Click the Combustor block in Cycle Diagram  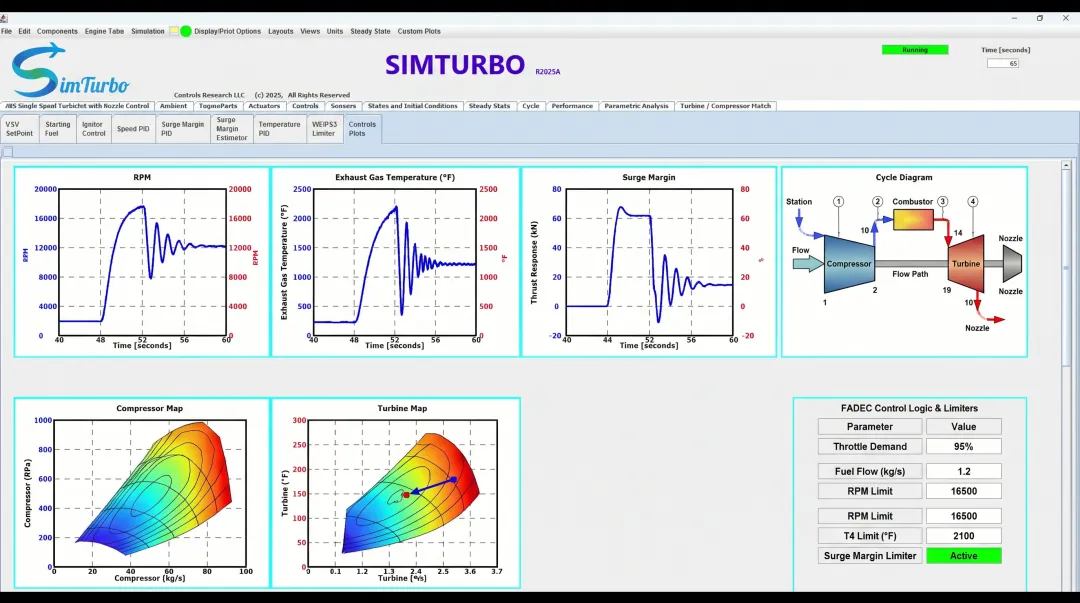tap(913, 220)
